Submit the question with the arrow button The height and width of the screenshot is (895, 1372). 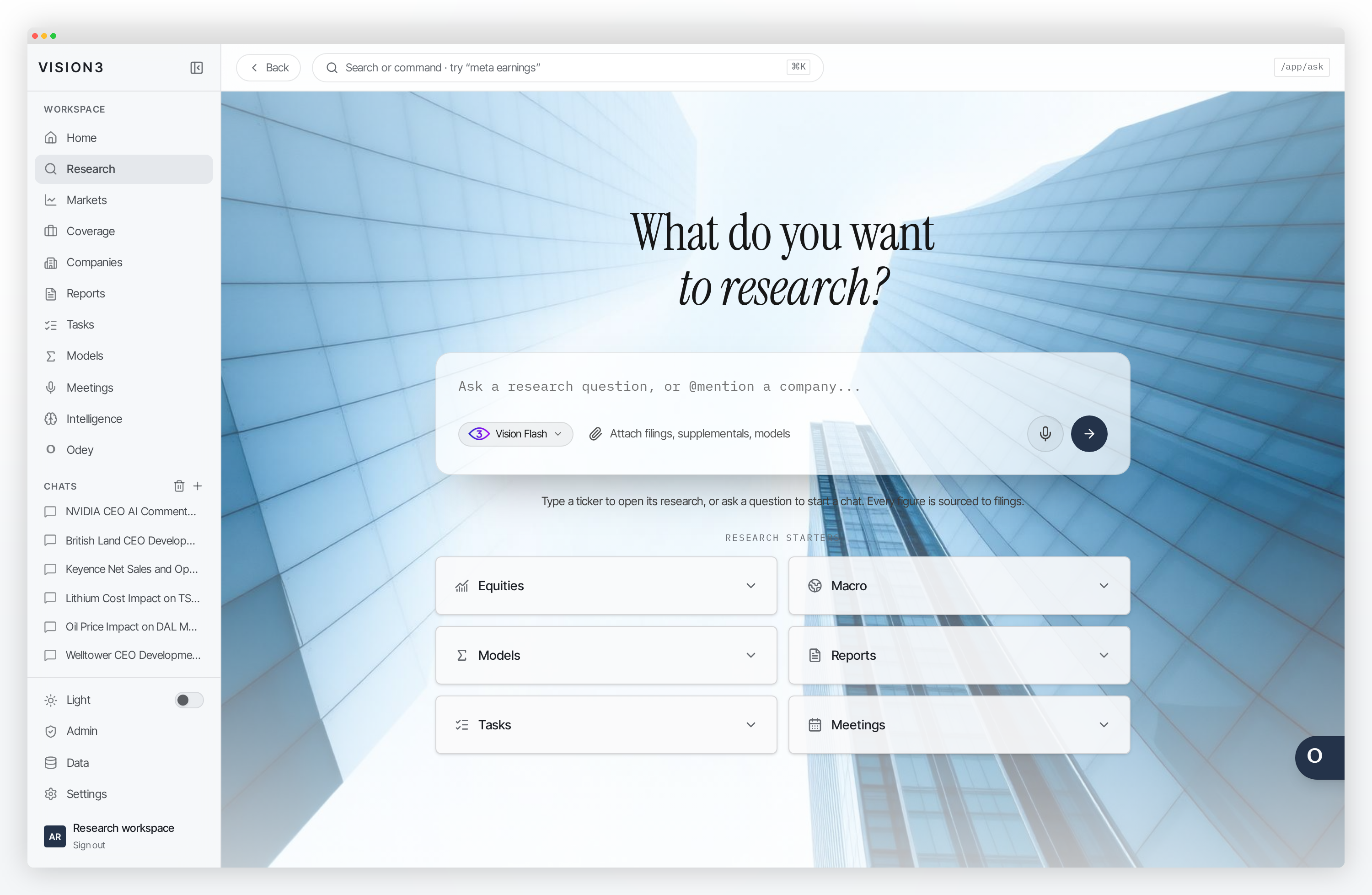[x=1089, y=434]
